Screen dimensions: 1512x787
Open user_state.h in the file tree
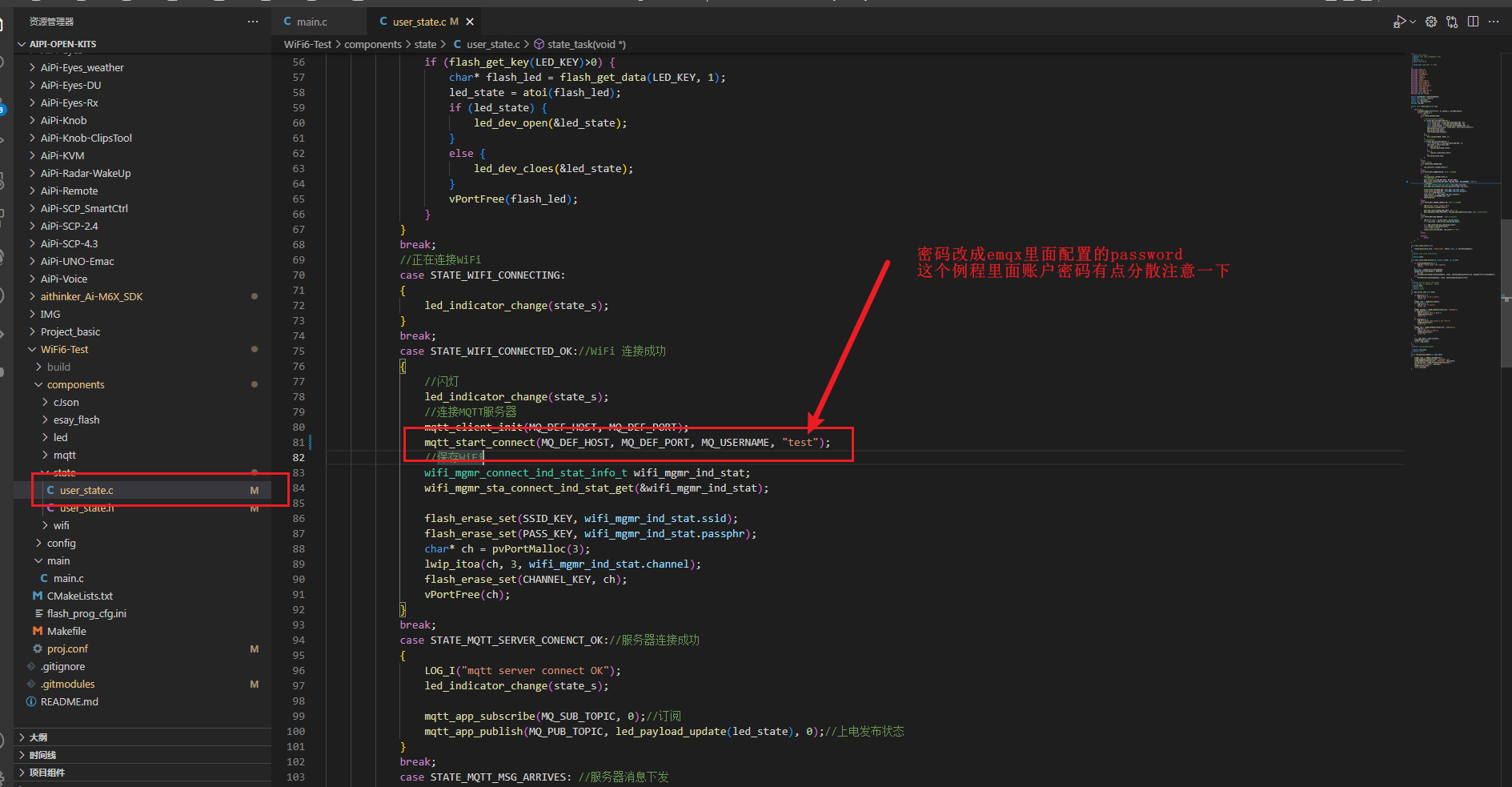tap(144, 508)
